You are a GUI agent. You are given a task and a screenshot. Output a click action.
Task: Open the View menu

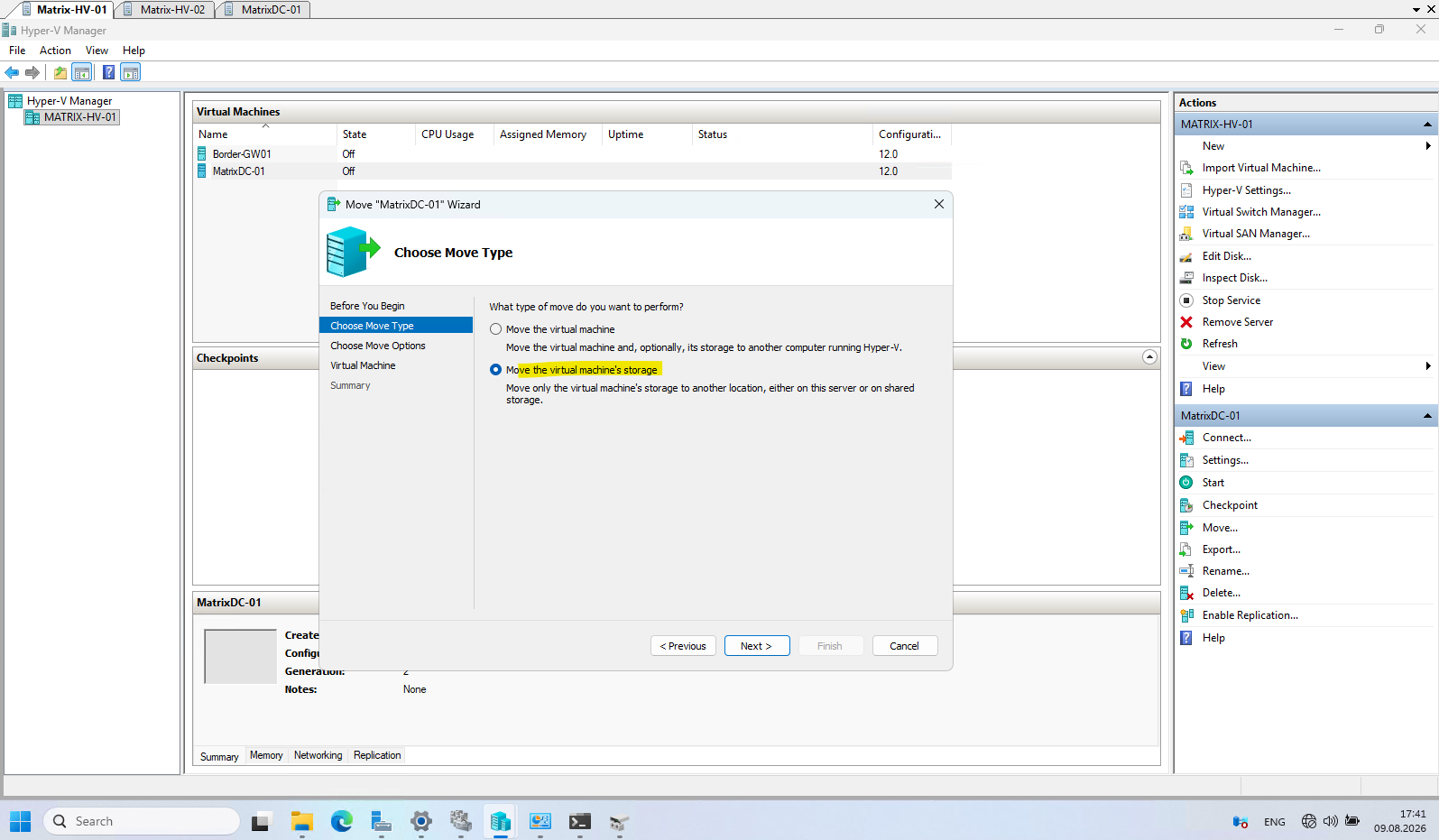(x=97, y=51)
